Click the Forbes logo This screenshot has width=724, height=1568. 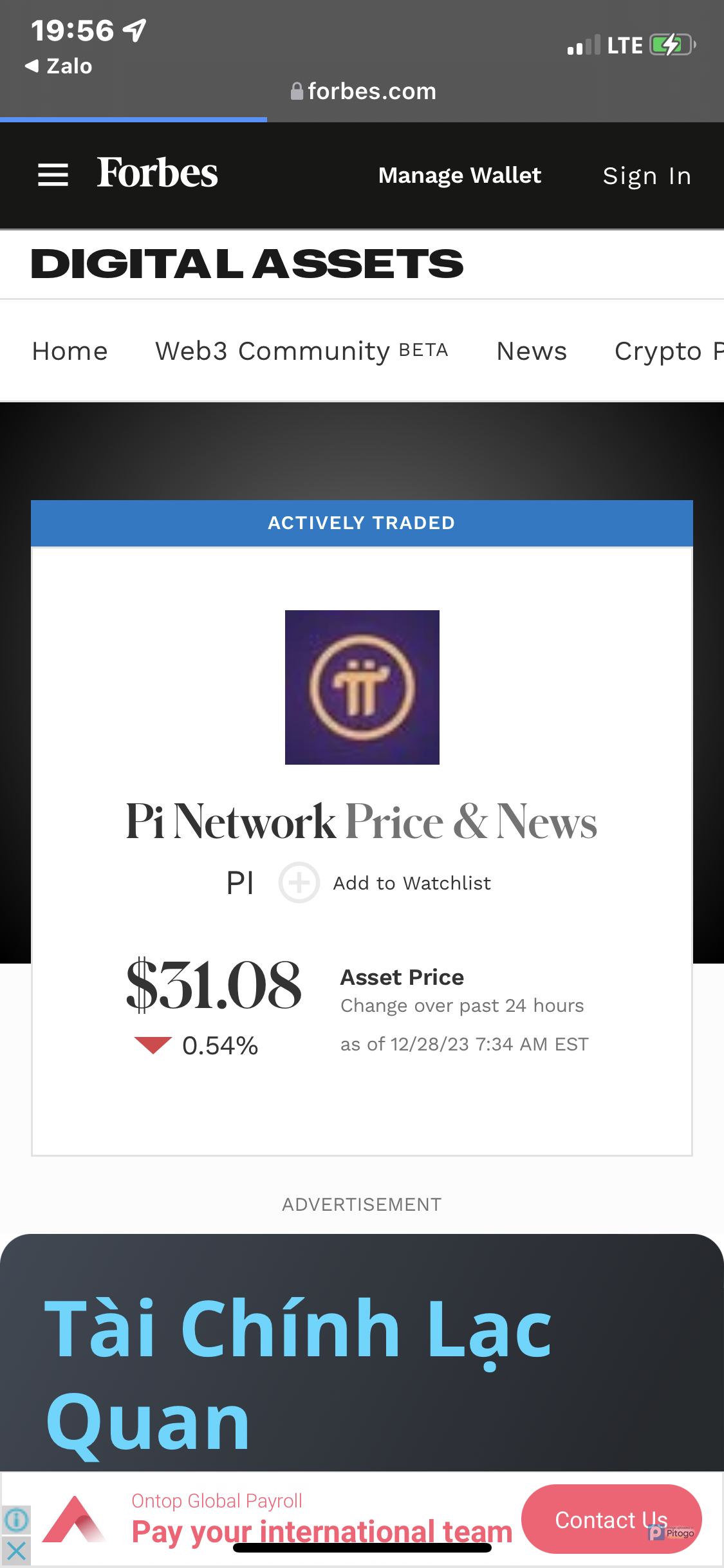coord(157,174)
